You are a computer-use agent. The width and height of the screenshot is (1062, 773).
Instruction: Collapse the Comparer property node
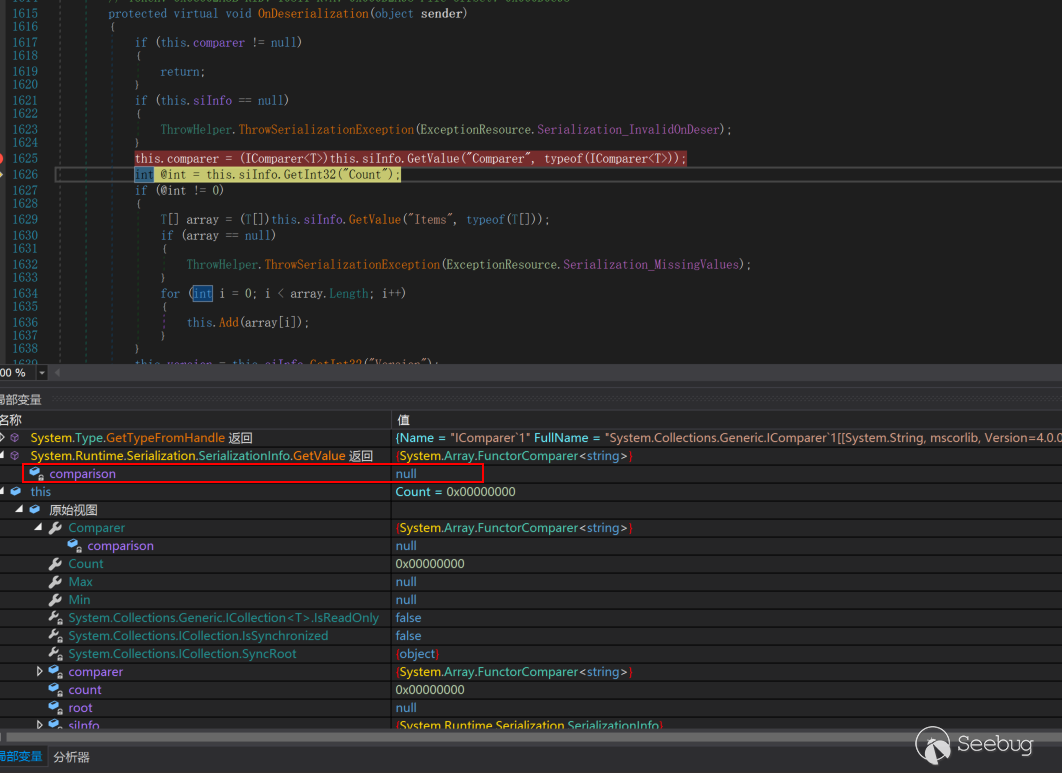39,528
